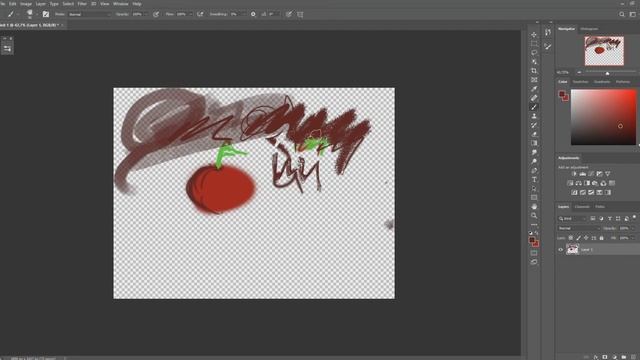Select the Zoom tool

[x=534, y=216]
